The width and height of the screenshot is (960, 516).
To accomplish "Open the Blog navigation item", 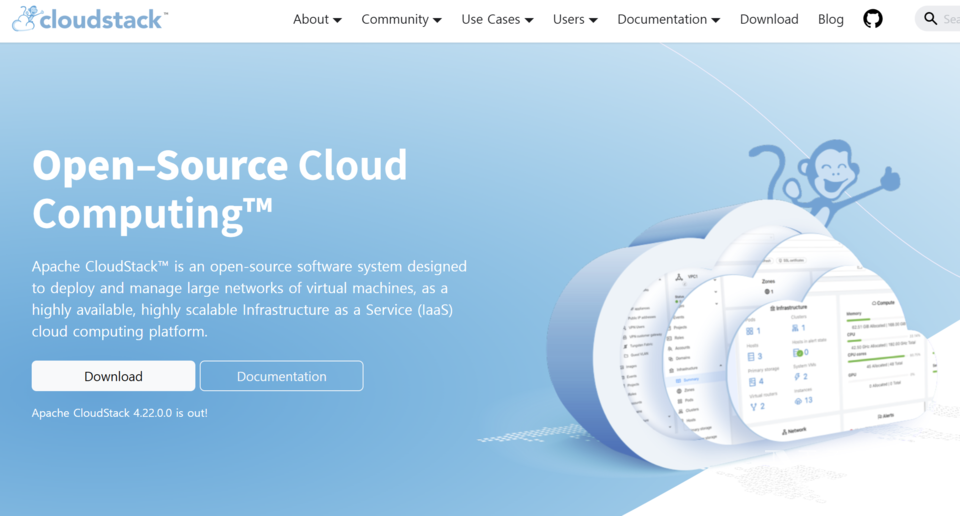I will (830, 19).
